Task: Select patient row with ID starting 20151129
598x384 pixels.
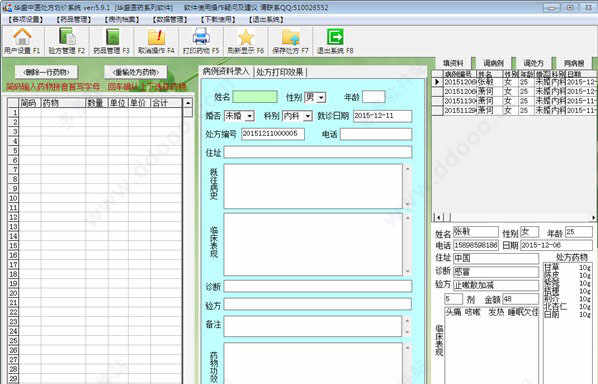Action: point(514,110)
